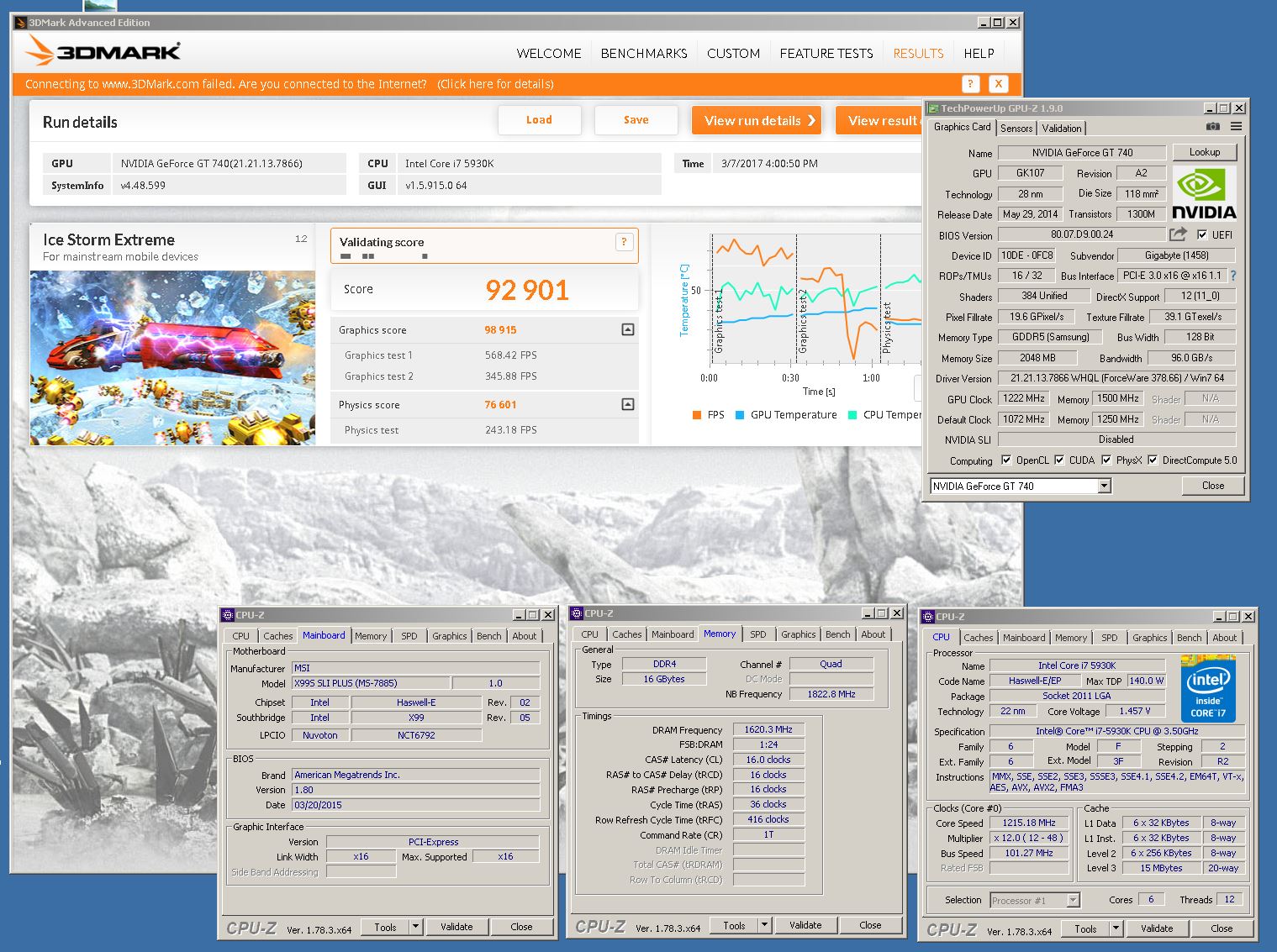The width and height of the screenshot is (1277, 952).
Task: Toggle the OpenCL checkbox
Action: point(1006,460)
